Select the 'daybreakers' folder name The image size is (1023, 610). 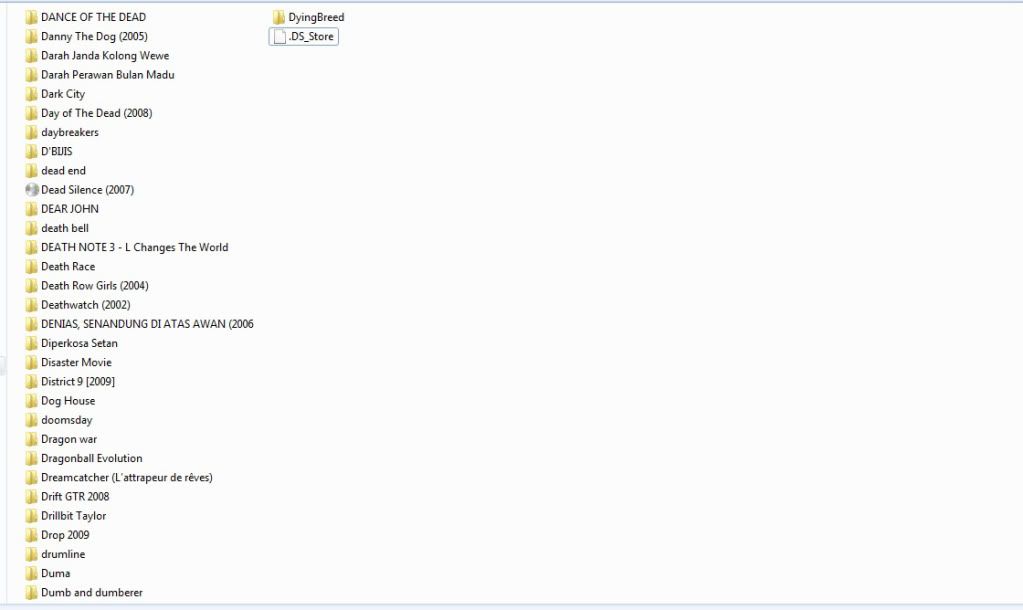coord(70,132)
